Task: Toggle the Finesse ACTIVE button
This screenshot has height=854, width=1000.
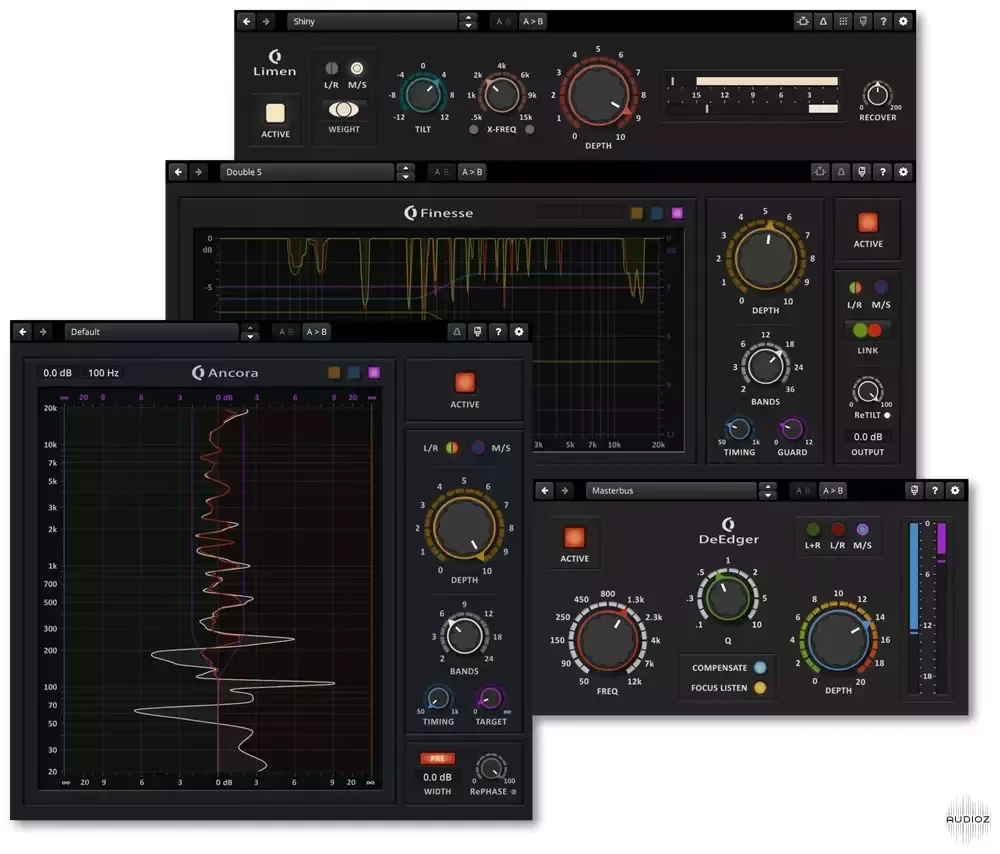Action: pos(868,223)
